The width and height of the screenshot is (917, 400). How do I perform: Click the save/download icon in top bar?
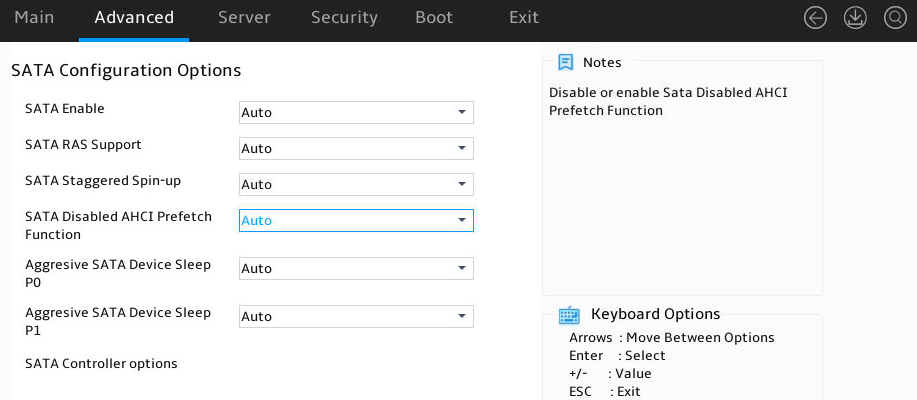click(855, 18)
